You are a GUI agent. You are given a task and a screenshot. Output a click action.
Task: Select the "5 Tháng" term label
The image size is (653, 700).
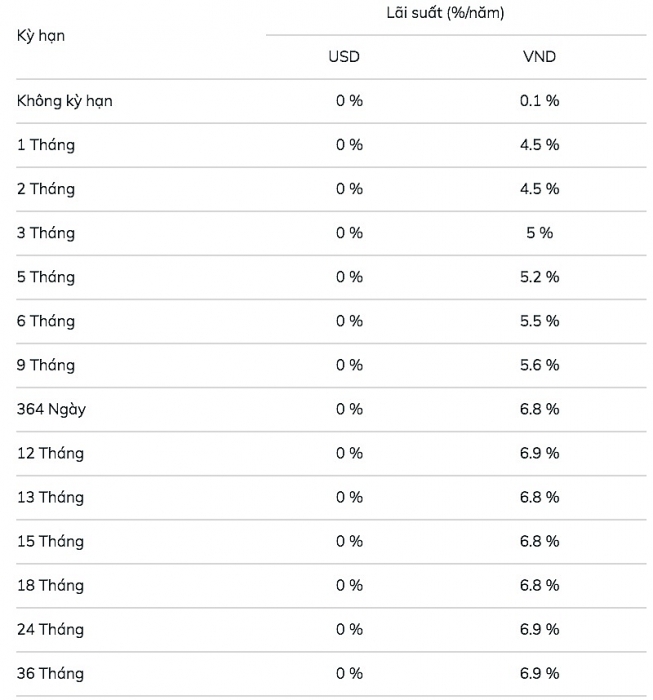point(46,277)
